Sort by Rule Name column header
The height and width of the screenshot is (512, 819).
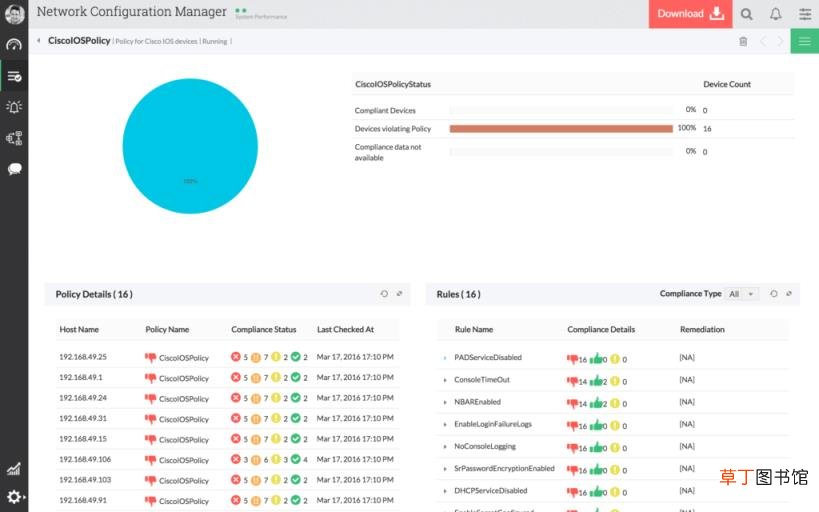(474, 330)
